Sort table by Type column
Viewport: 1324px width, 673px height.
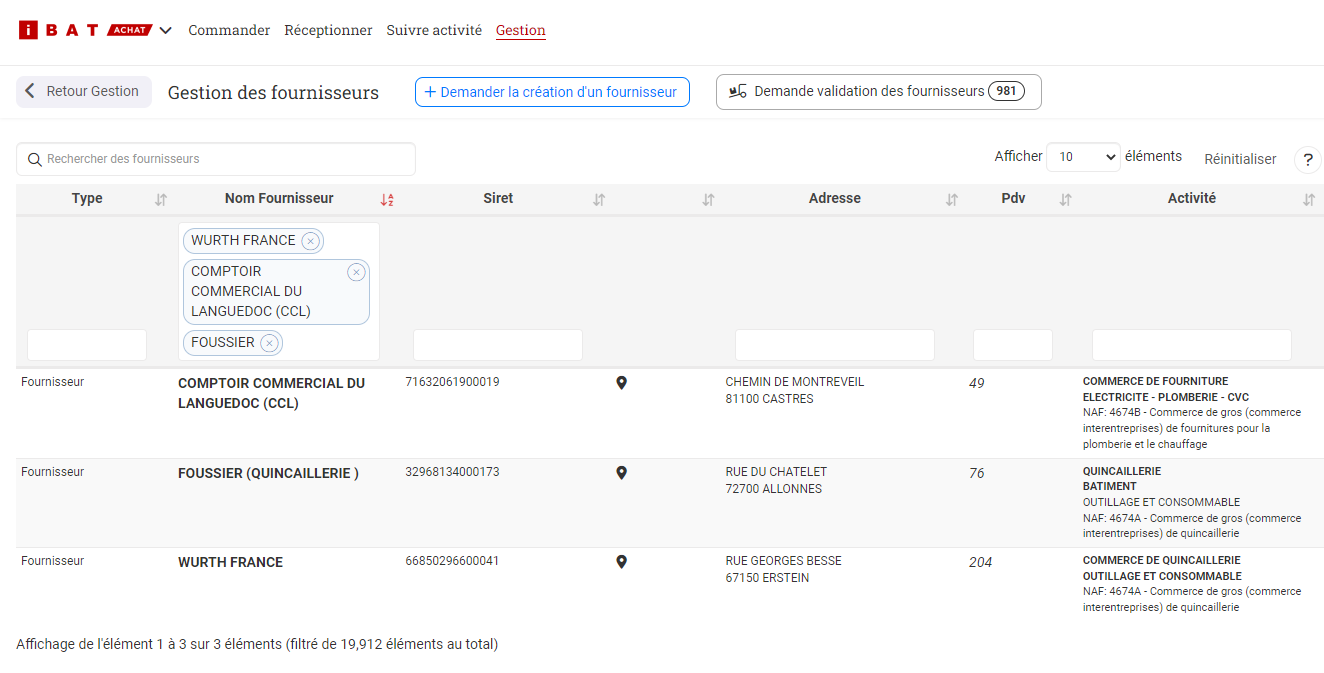(x=161, y=200)
